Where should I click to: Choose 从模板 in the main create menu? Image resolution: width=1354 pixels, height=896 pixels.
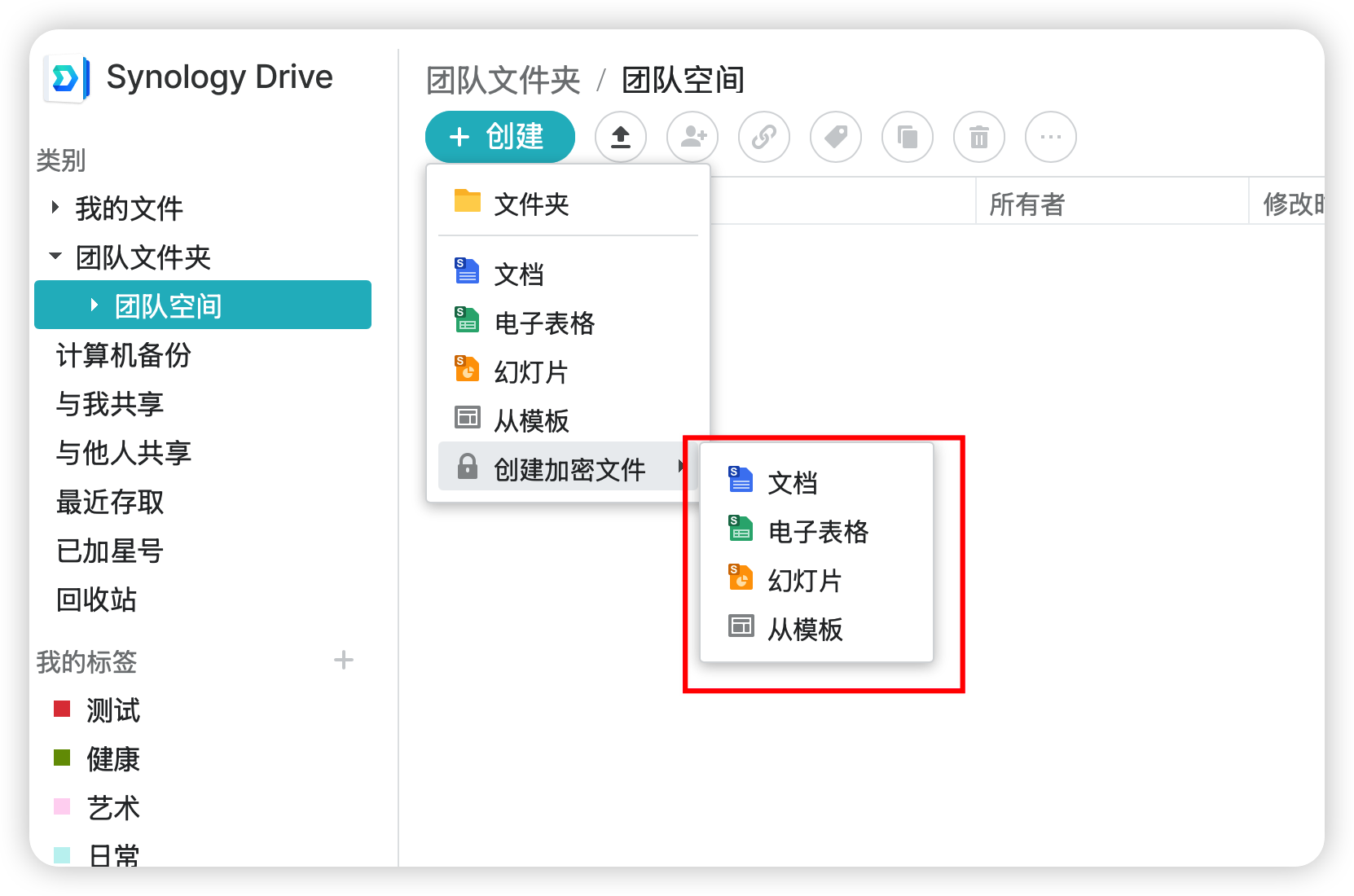(x=569, y=420)
